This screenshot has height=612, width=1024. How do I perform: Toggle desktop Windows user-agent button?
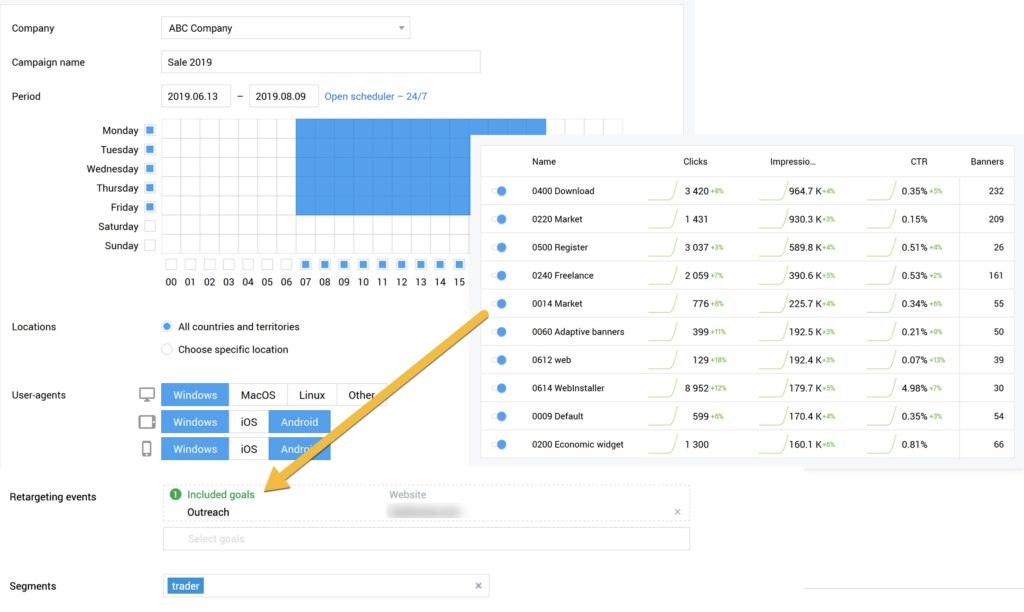coord(195,395)
